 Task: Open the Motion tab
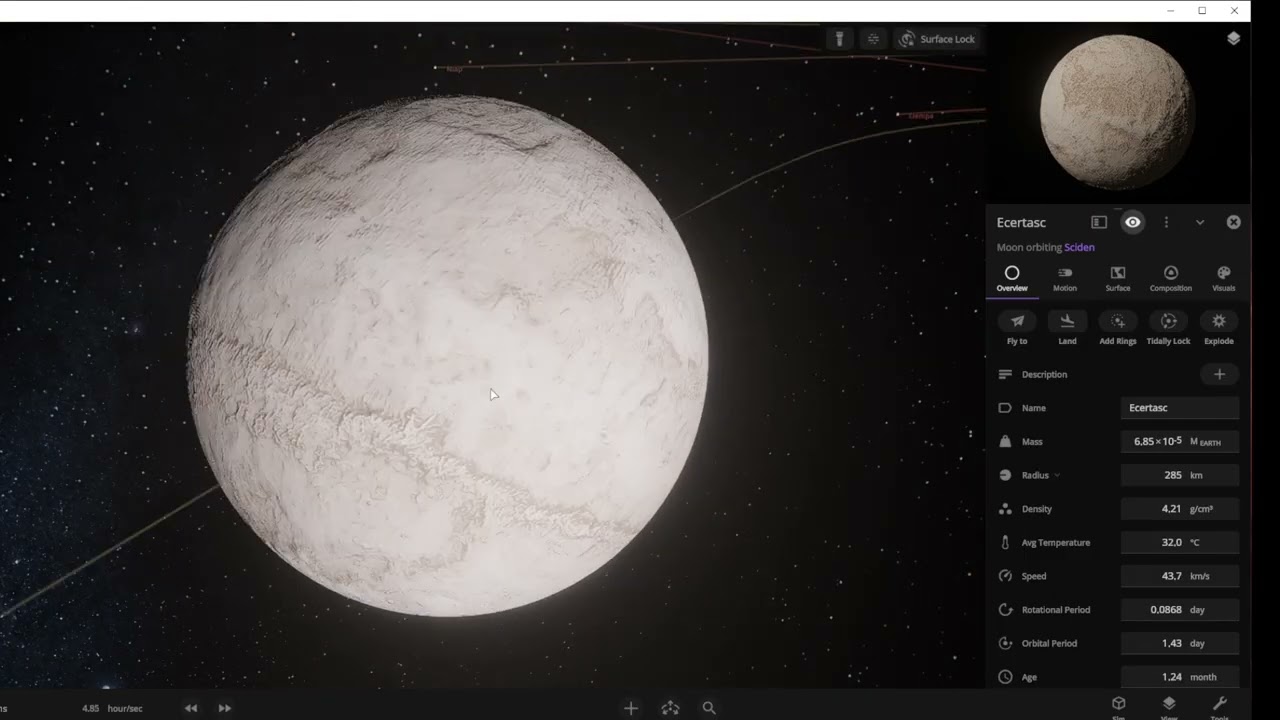tap(1065, 278)
